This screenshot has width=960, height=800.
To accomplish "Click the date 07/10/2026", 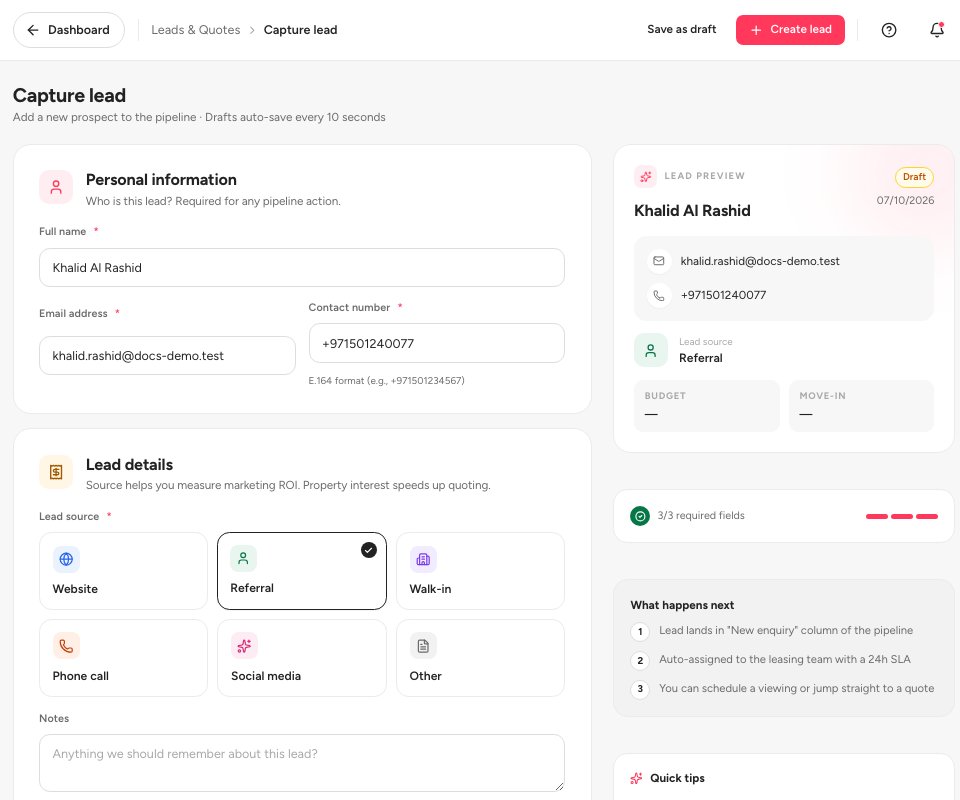I will (x=905, y=200).
